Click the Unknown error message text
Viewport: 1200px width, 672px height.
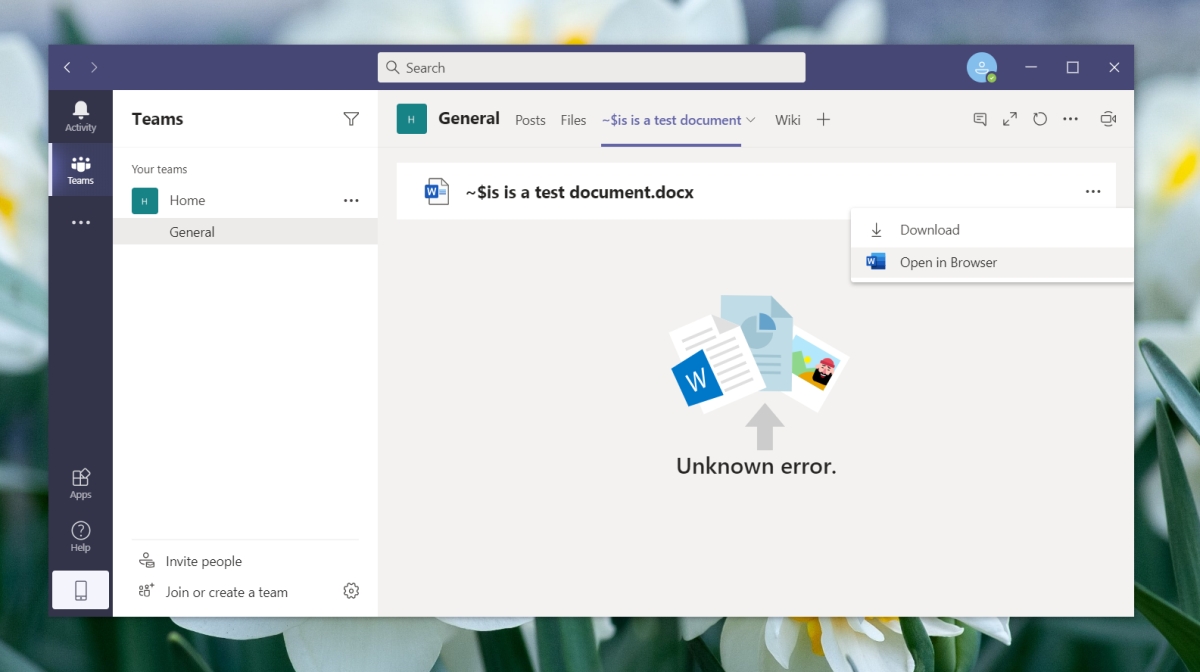[x=756, y=466]
